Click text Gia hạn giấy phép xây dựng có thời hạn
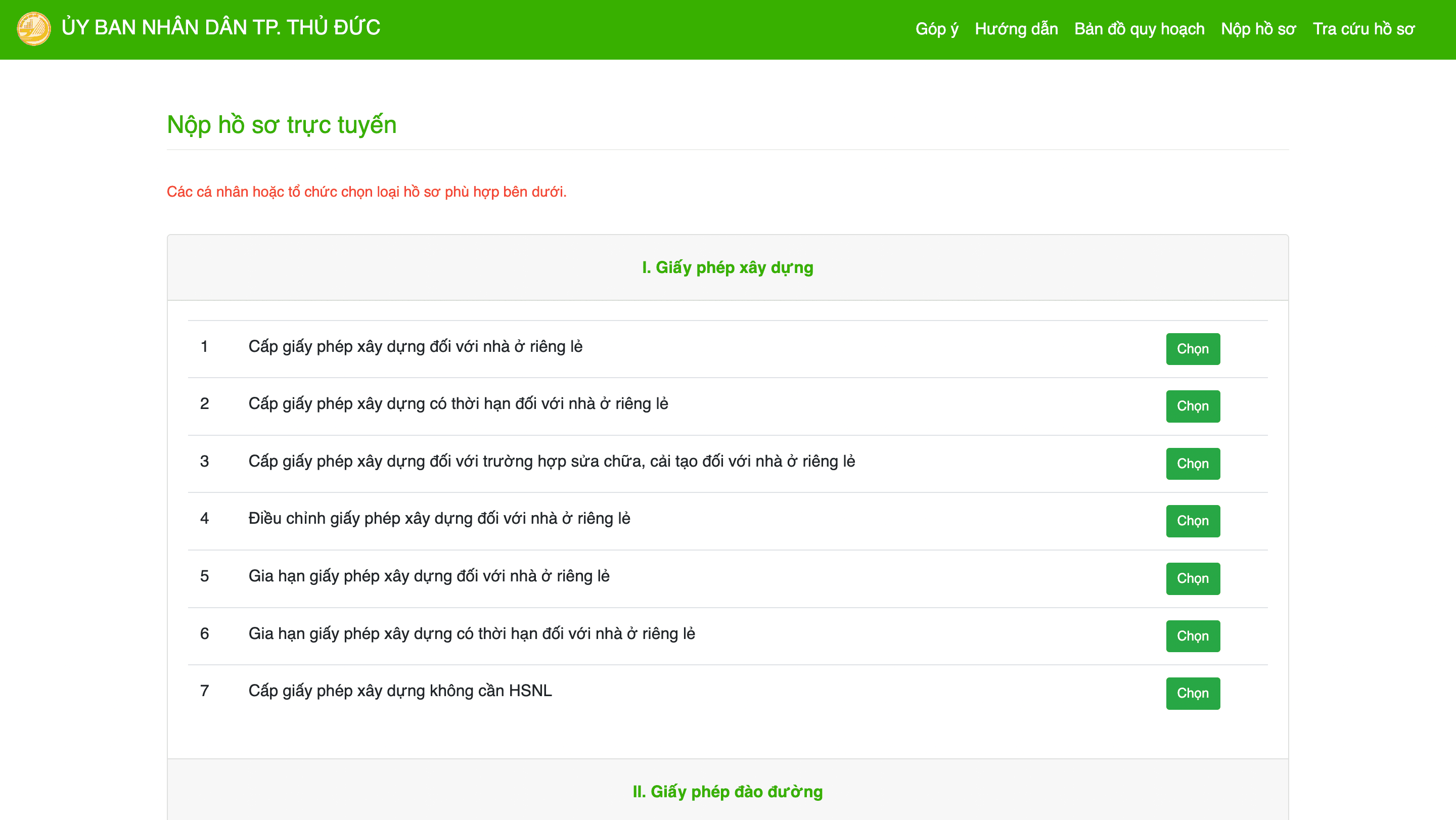This screenshot has height=820, width=1456. [x=471, y=633]
